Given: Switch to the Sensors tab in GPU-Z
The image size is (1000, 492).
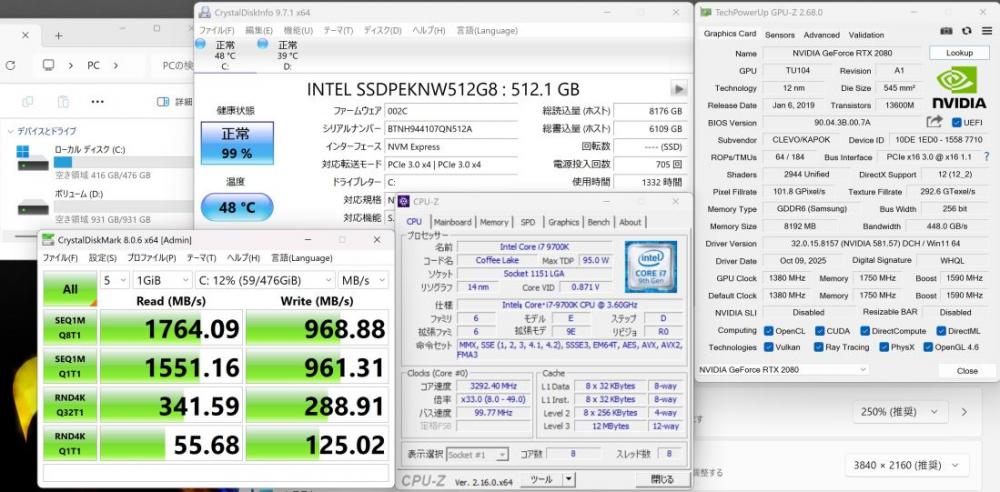Looking at the screenshot, I should [779, 34].
